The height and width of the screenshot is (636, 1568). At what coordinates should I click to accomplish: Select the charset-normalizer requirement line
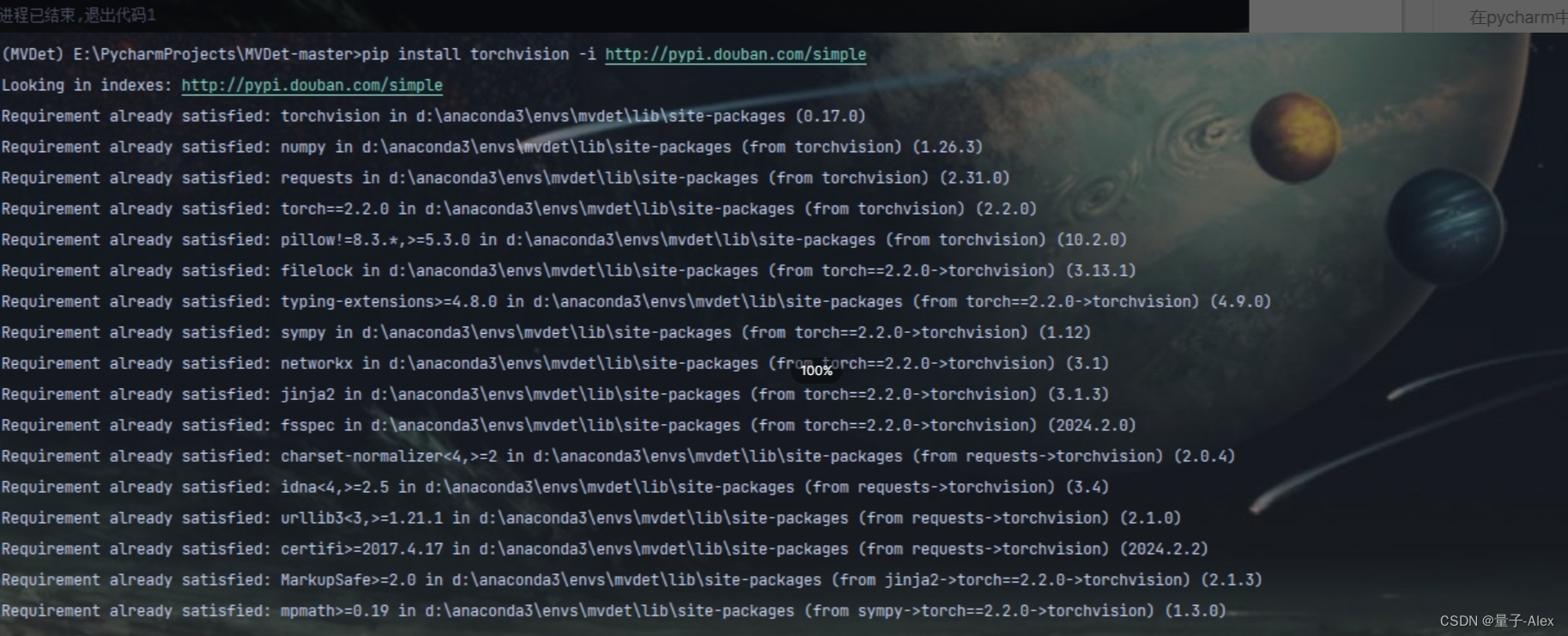click(618, 456)
